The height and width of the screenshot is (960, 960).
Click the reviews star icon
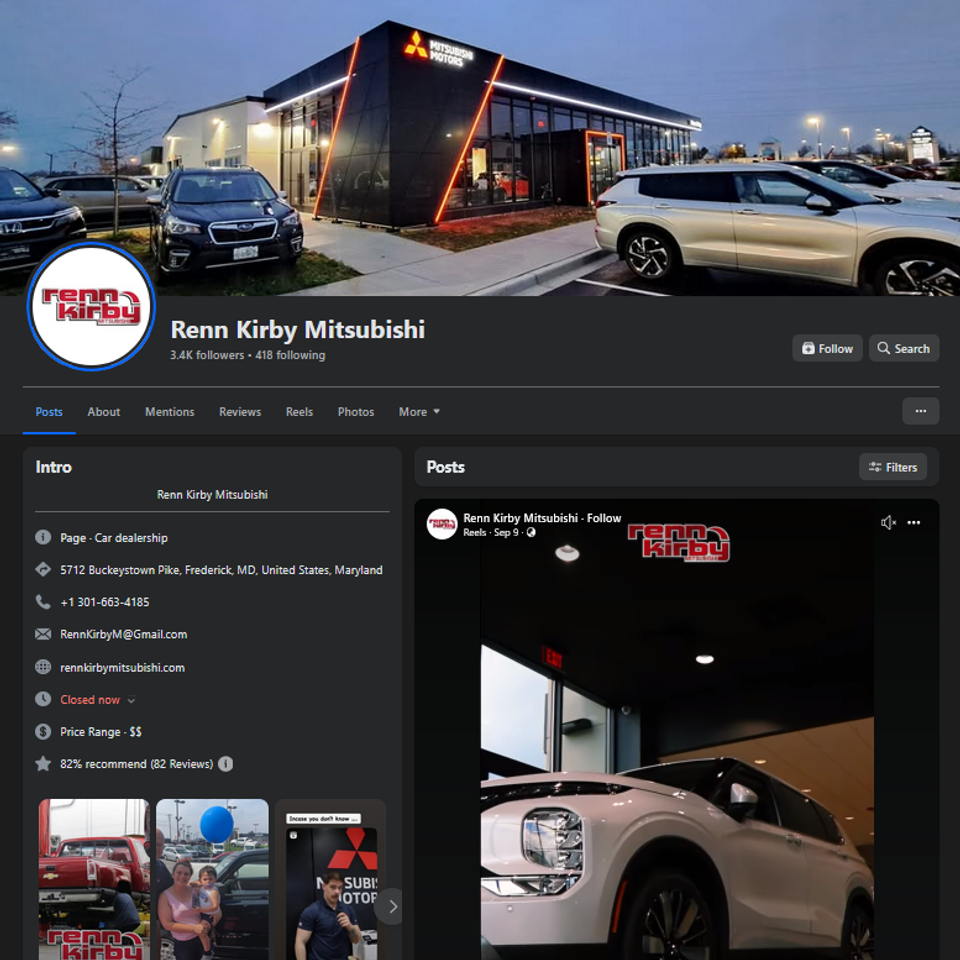click(43, 763)
